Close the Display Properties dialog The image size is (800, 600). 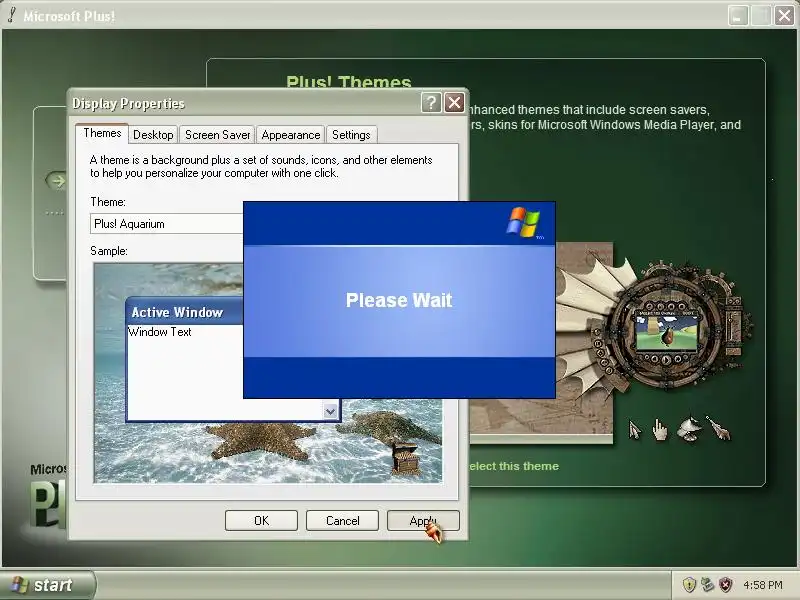point(454,103)
